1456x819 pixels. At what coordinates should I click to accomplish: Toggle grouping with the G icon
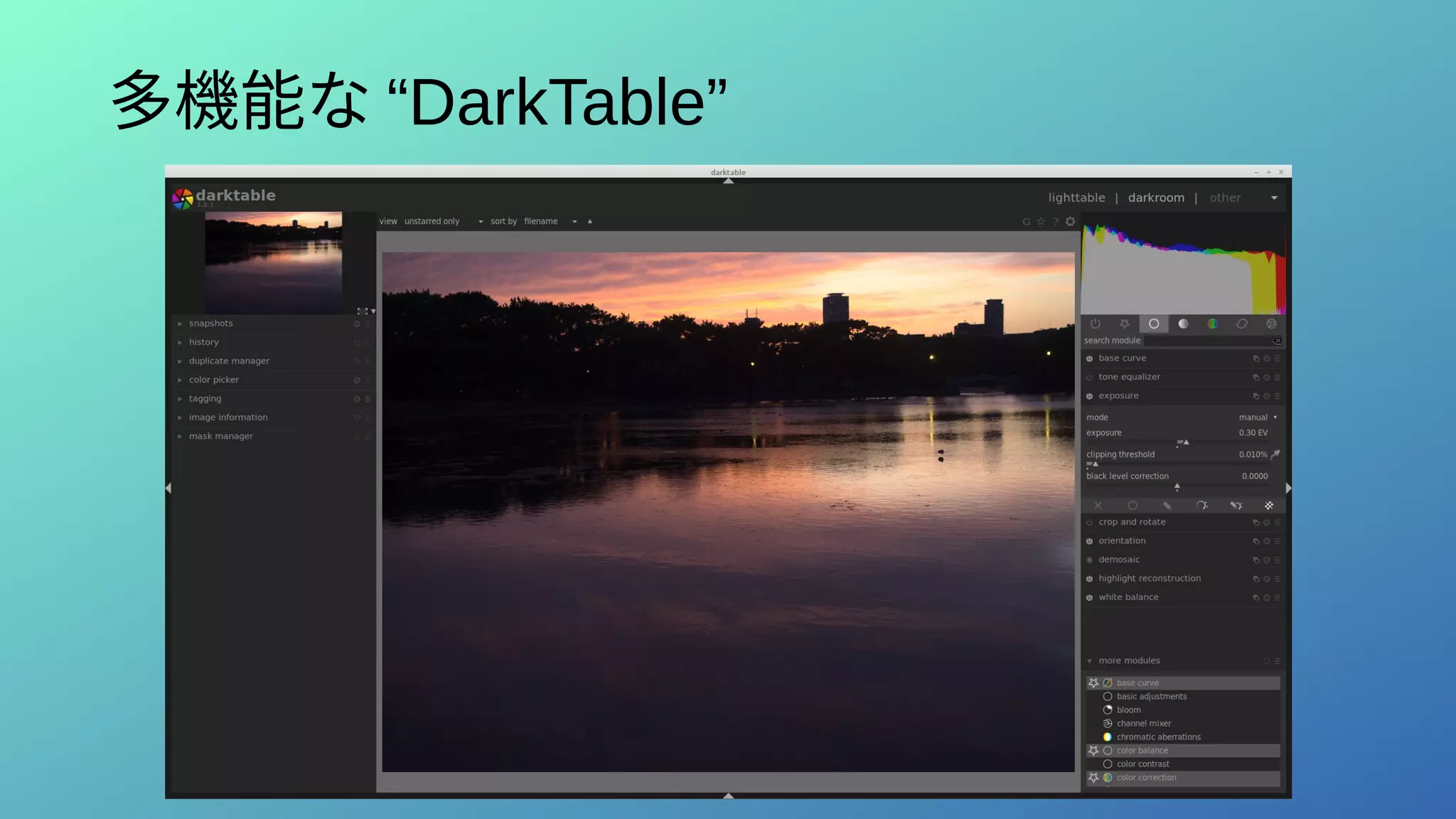(x=1026, y=222)
